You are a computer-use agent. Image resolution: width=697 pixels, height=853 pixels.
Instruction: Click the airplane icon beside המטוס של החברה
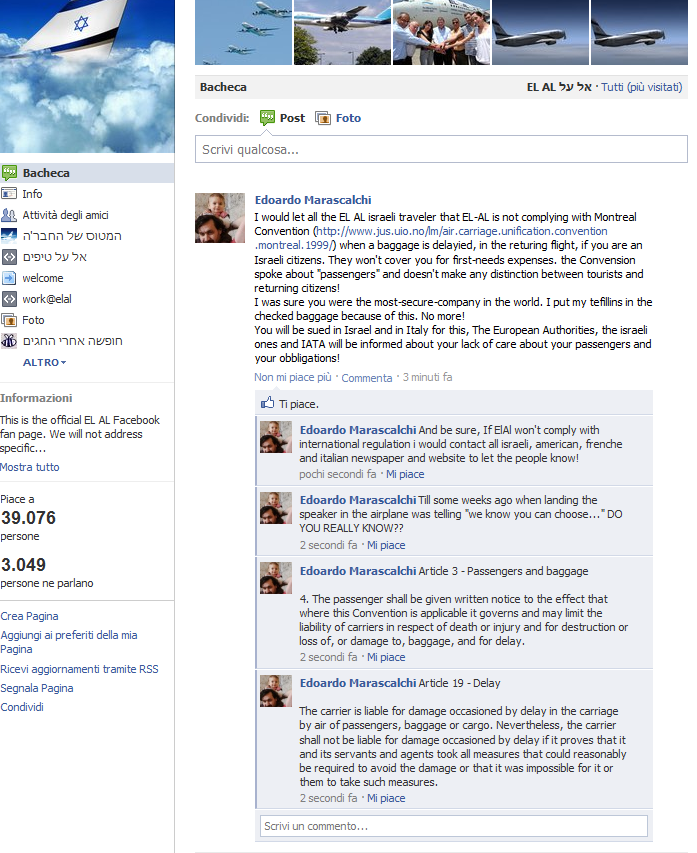pos(9,236)
